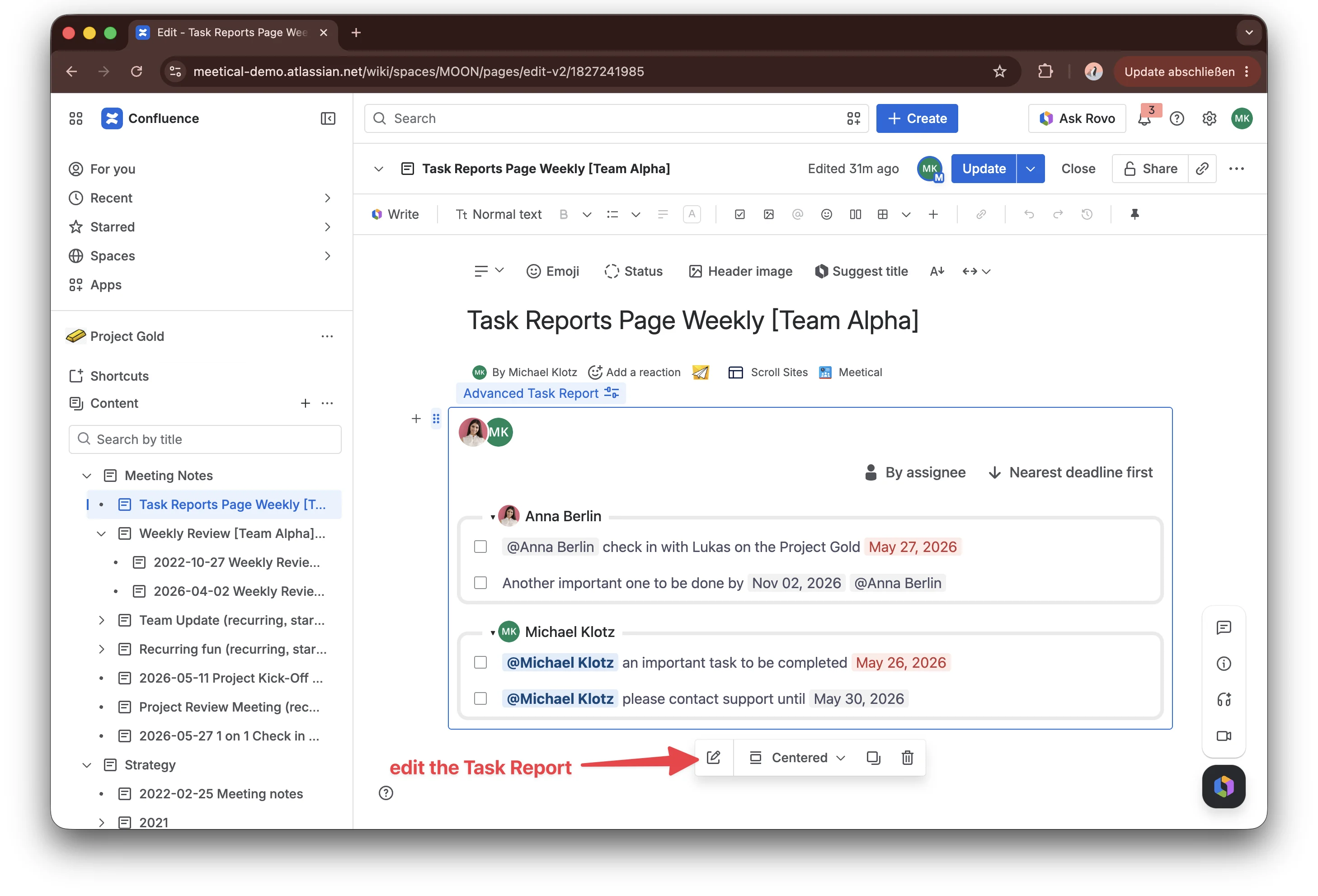Image resolution: width=1318 pixels, height=896 pixels.
Task: Collapse the Meeting Notes tree node
Action: point(87,476)
